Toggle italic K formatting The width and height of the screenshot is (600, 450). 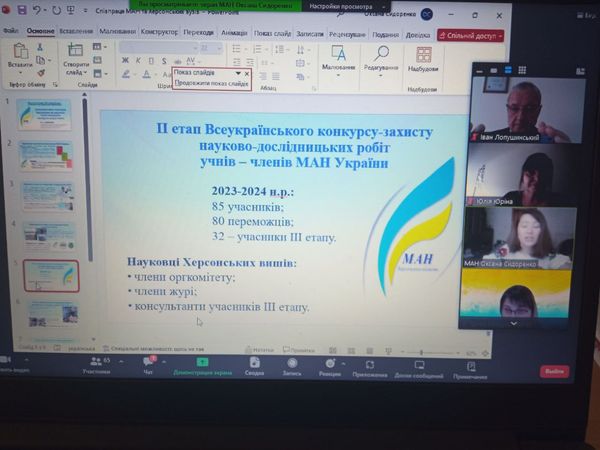coord(138,60)
